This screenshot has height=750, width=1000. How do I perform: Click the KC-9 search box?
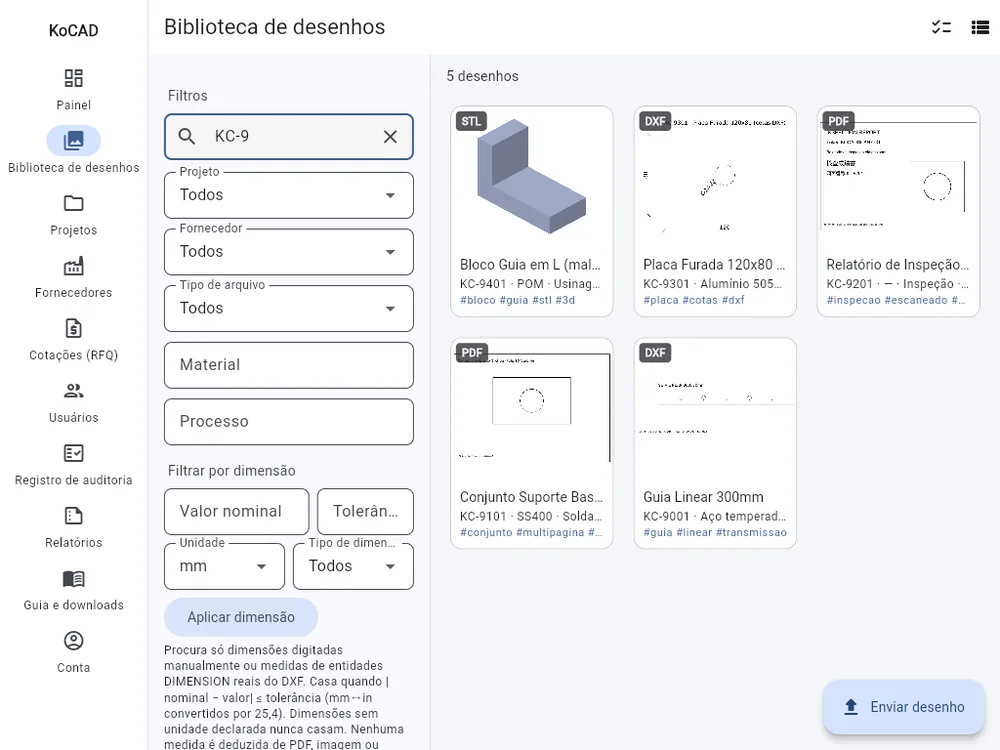[x=289, y=136]
